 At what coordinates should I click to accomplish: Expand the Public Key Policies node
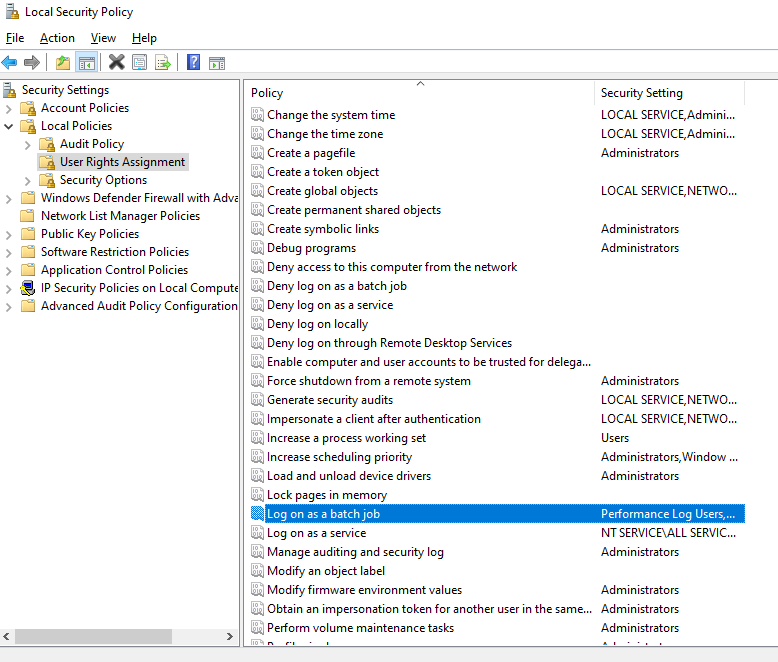(8, 235)
